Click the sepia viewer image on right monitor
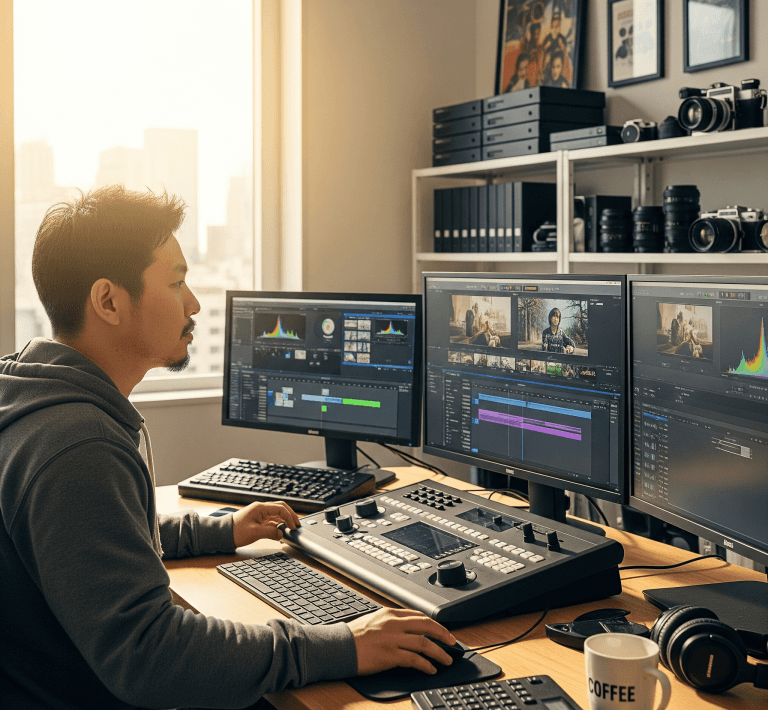The height and width of the screenshot is (710, 768). [x=685, y=331]
